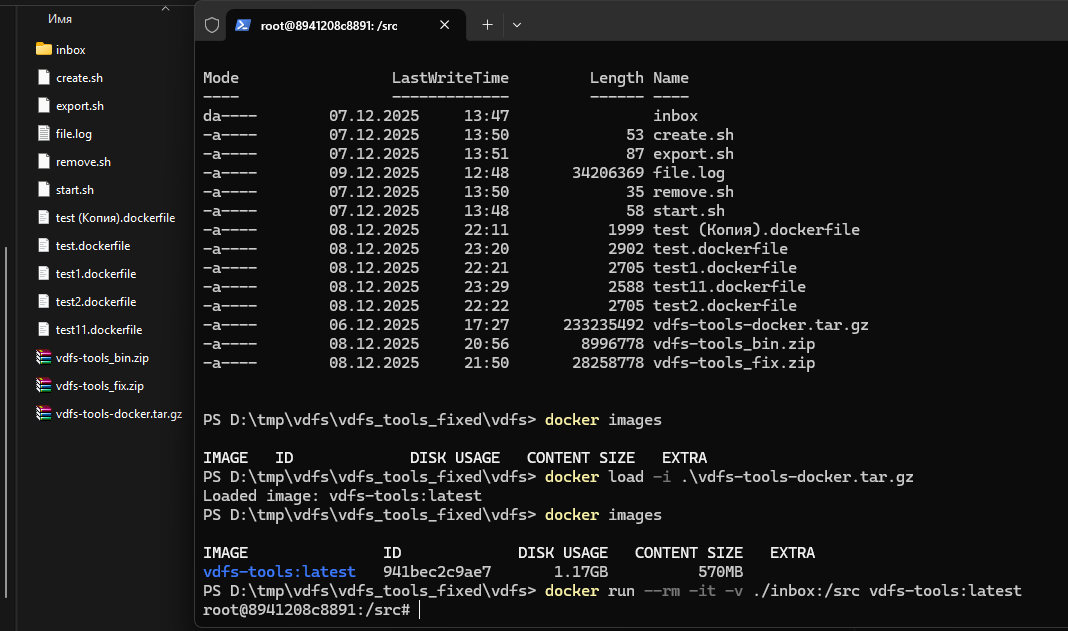
Task: Select test1.dockerfile name in file list
Action: (96, 273)
